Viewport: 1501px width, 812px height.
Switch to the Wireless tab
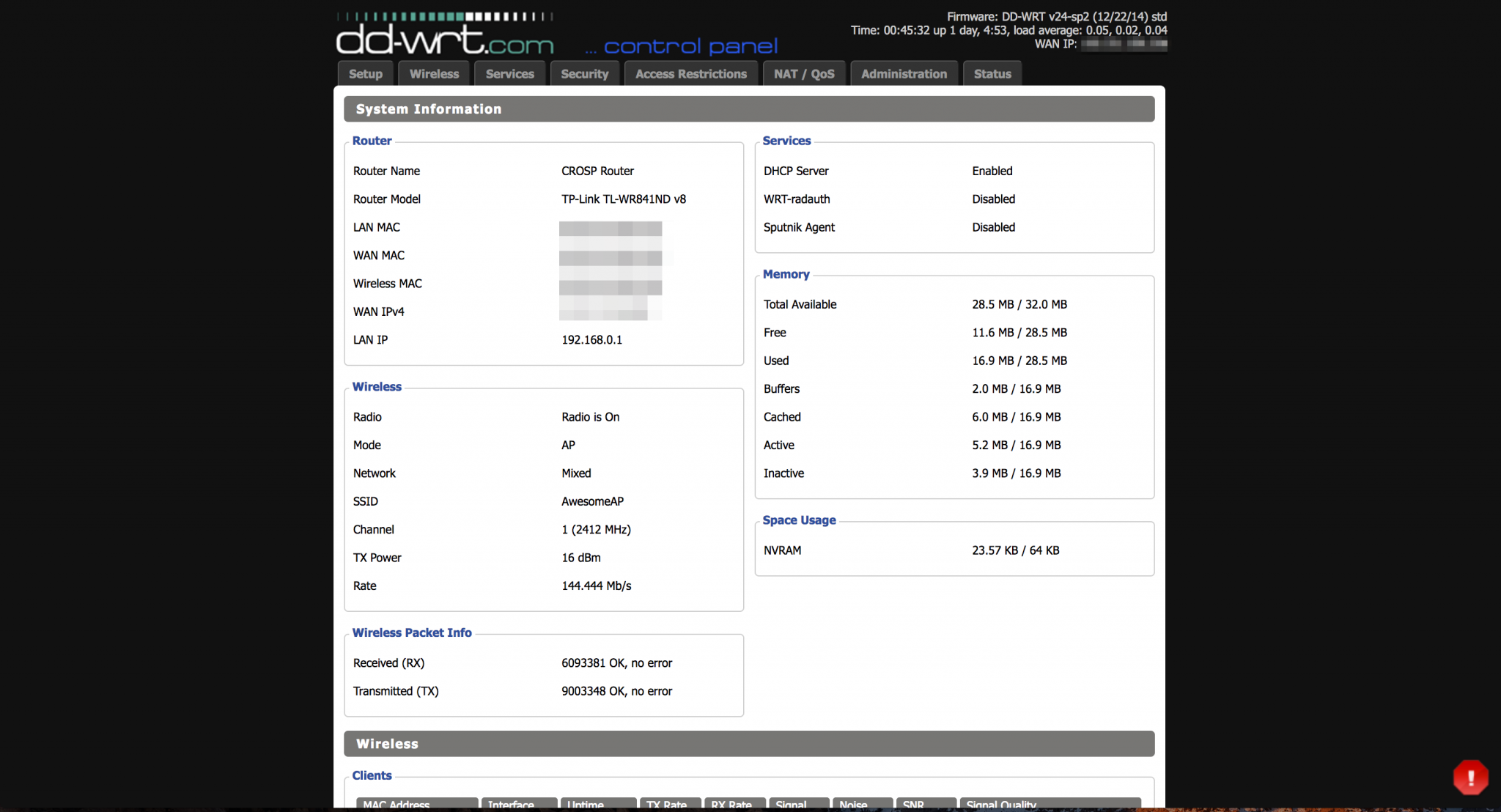434,74
